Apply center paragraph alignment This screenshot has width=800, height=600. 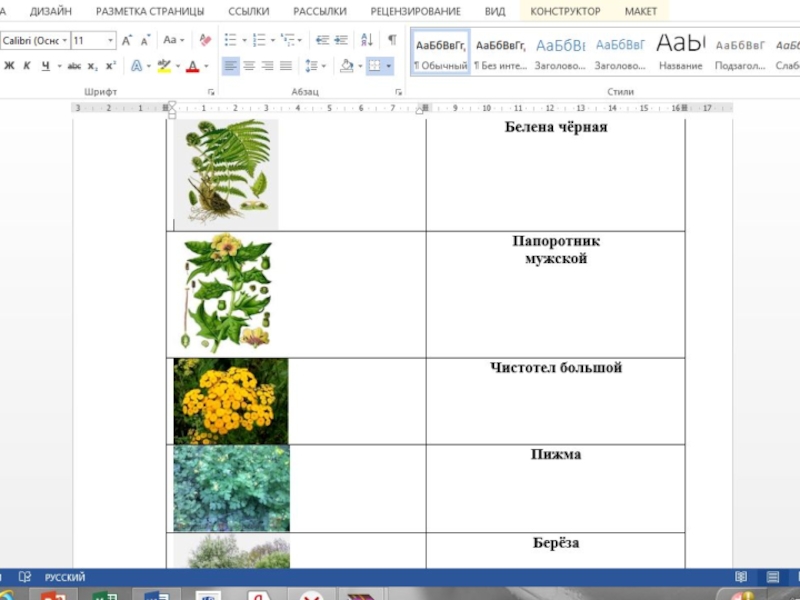[249, 66]
